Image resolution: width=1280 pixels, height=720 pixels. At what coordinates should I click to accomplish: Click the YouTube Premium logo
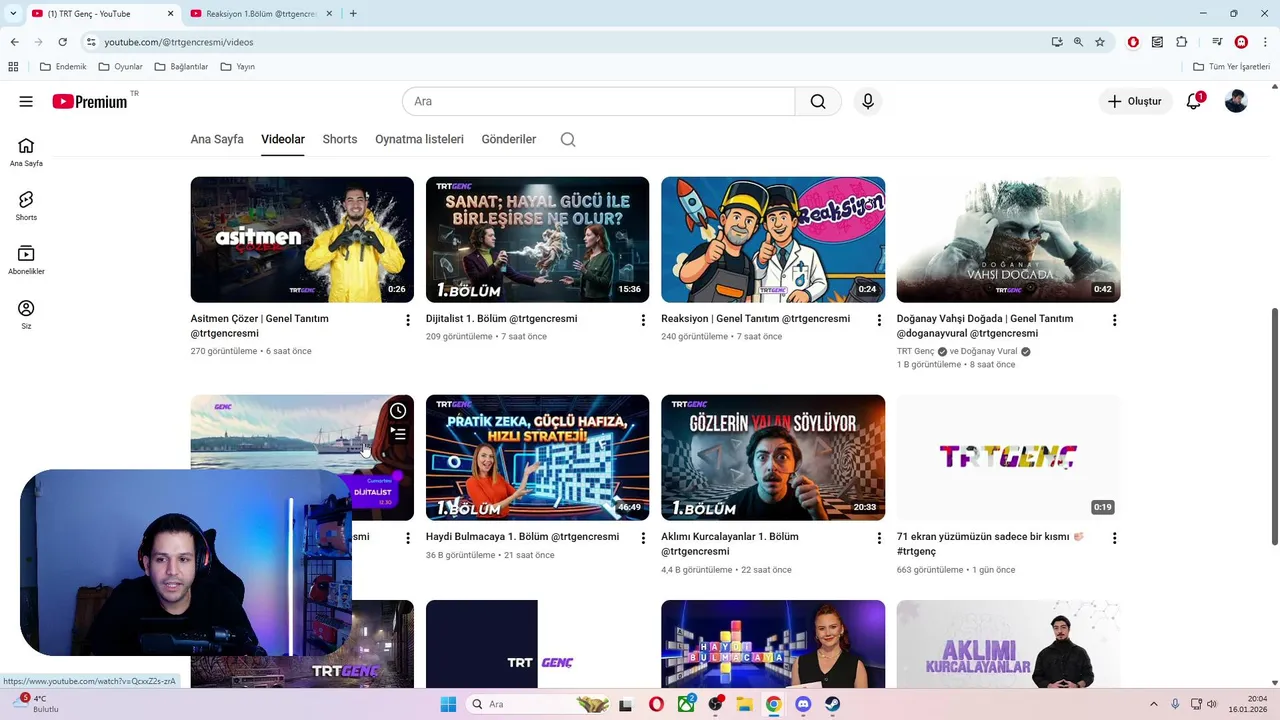90,101
